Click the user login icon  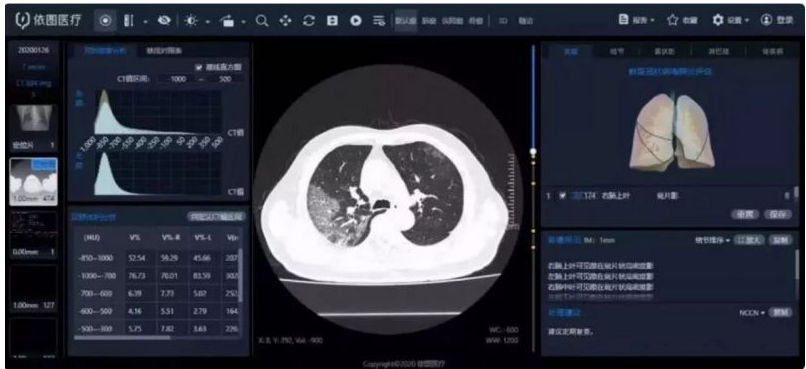point(766,20)
